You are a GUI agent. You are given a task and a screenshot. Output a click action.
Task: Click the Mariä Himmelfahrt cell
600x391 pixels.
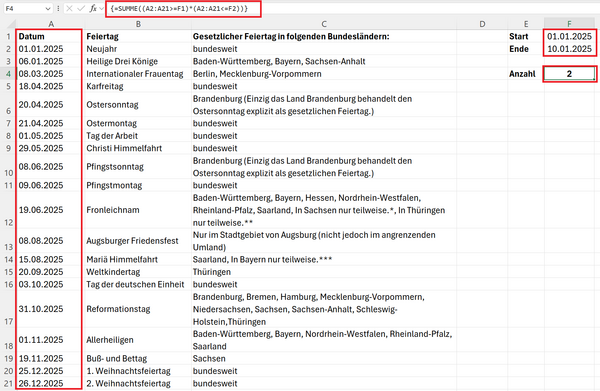coord(138,259)
